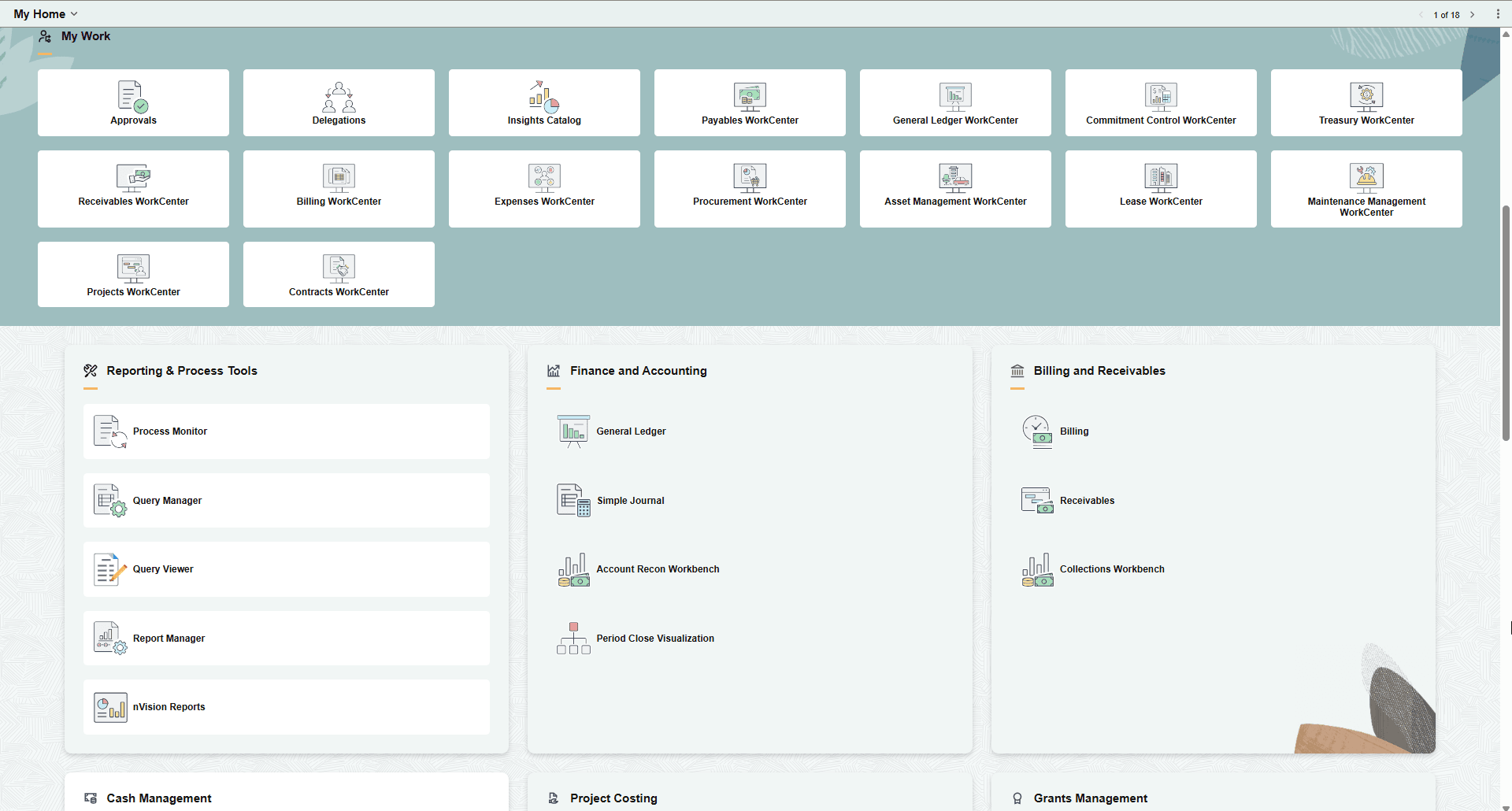Screen dimensions: 1512x811
Task: Click the '1 of 18' page indicator
Action: 1447,15
